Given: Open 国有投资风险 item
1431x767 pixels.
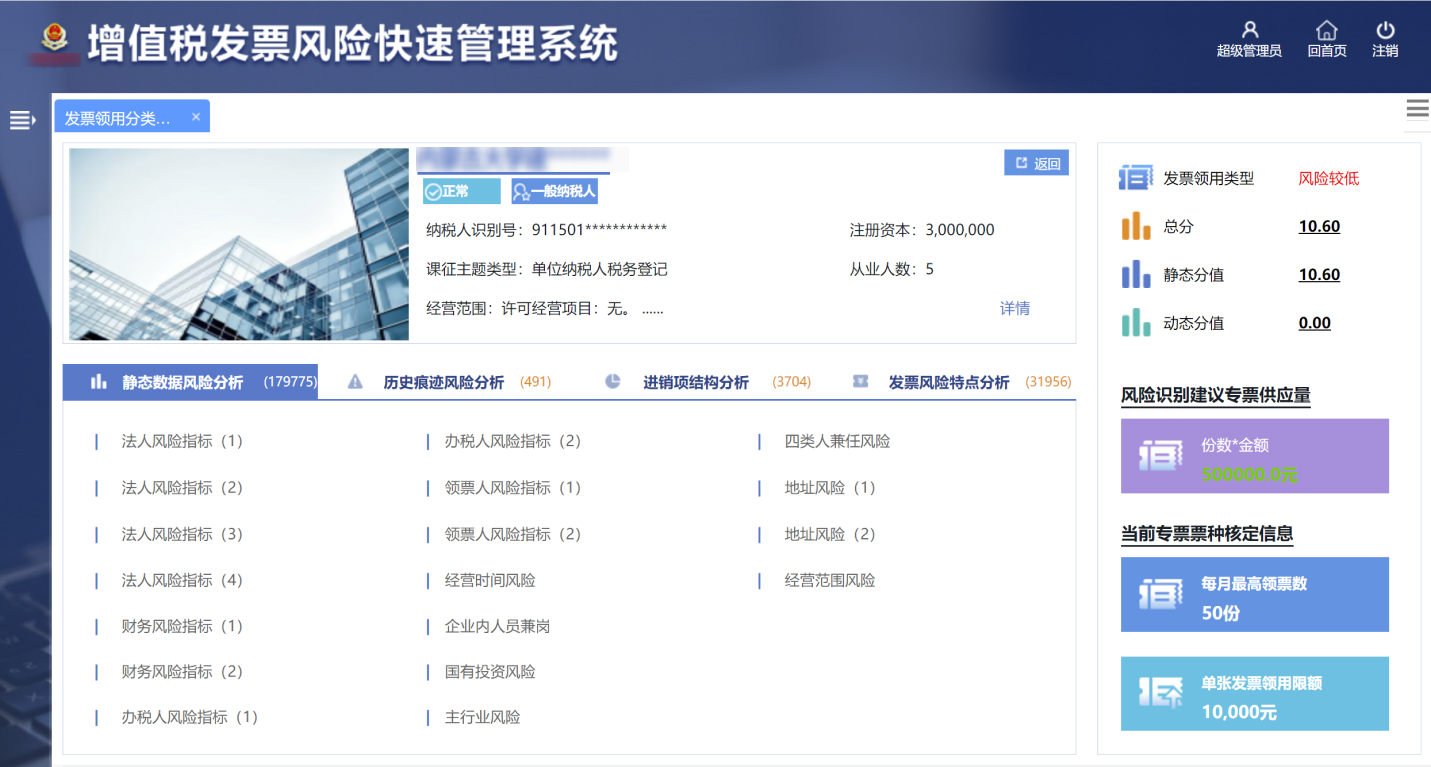Looking at the screenshot, I should pyautogui.click(x=490, y=672).
